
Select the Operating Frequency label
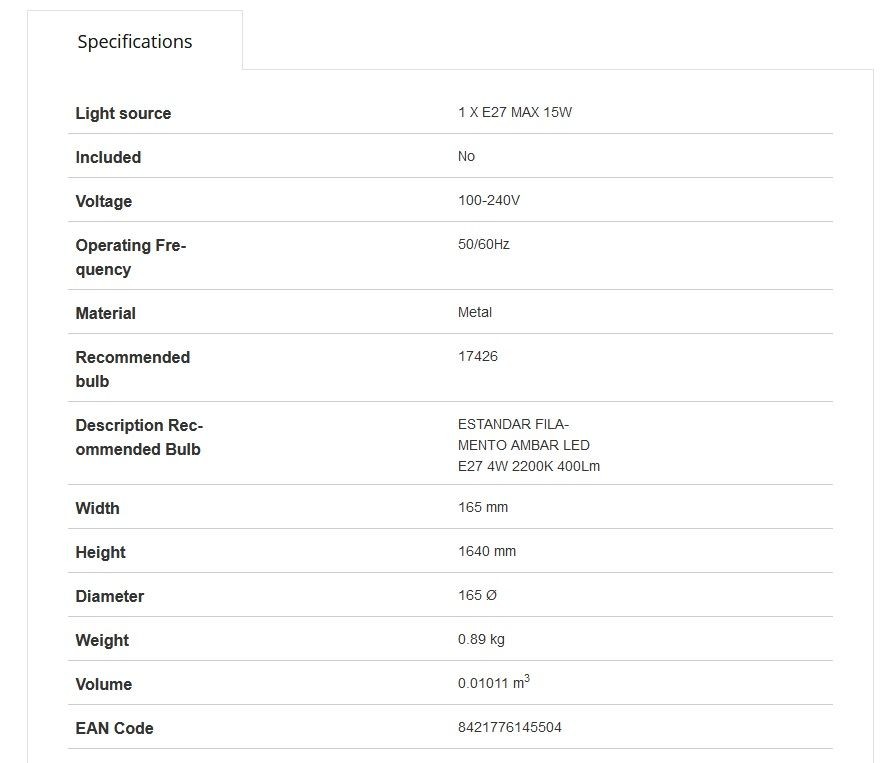click(131, 257)
